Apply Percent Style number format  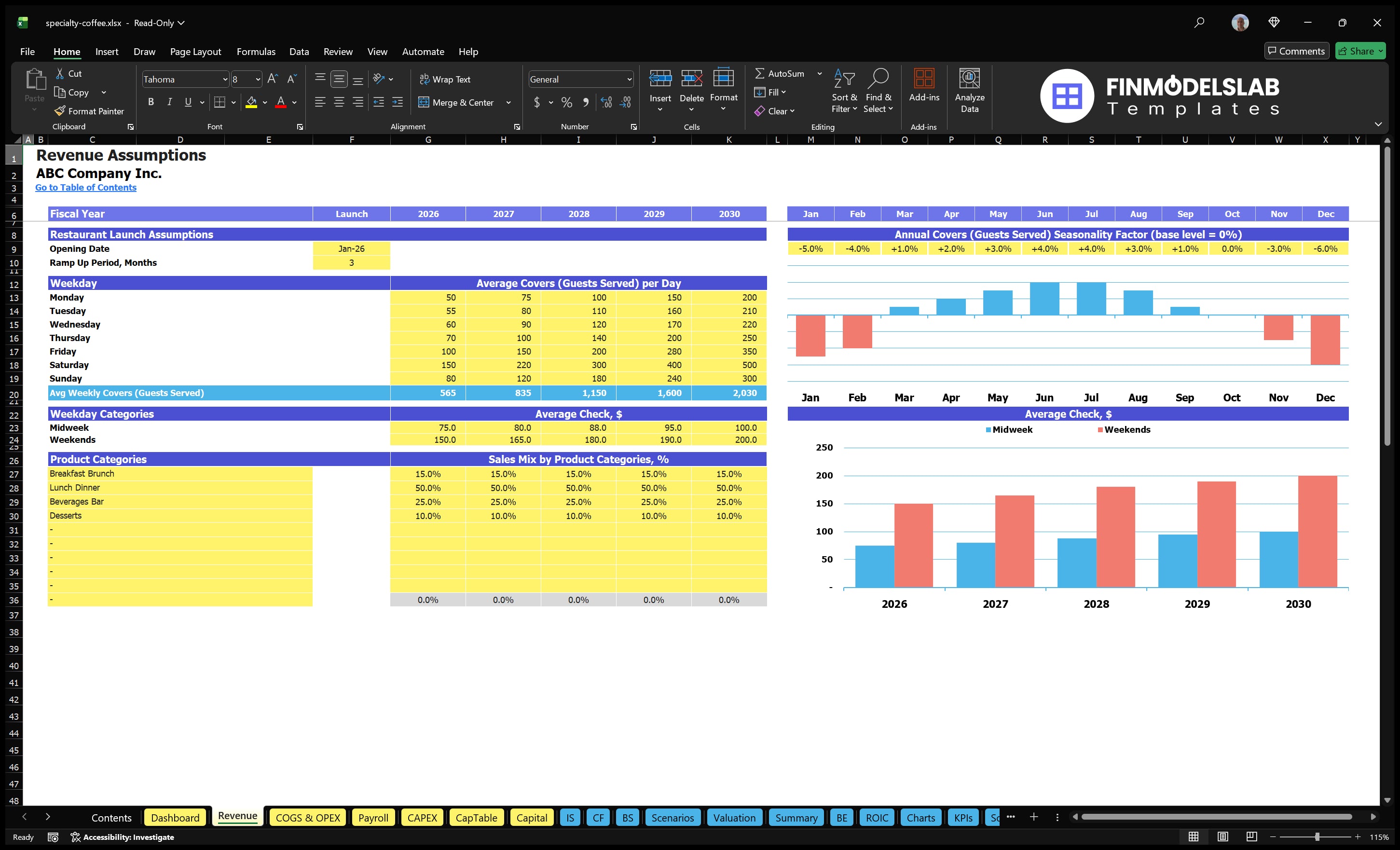click(x=566, y=103)
